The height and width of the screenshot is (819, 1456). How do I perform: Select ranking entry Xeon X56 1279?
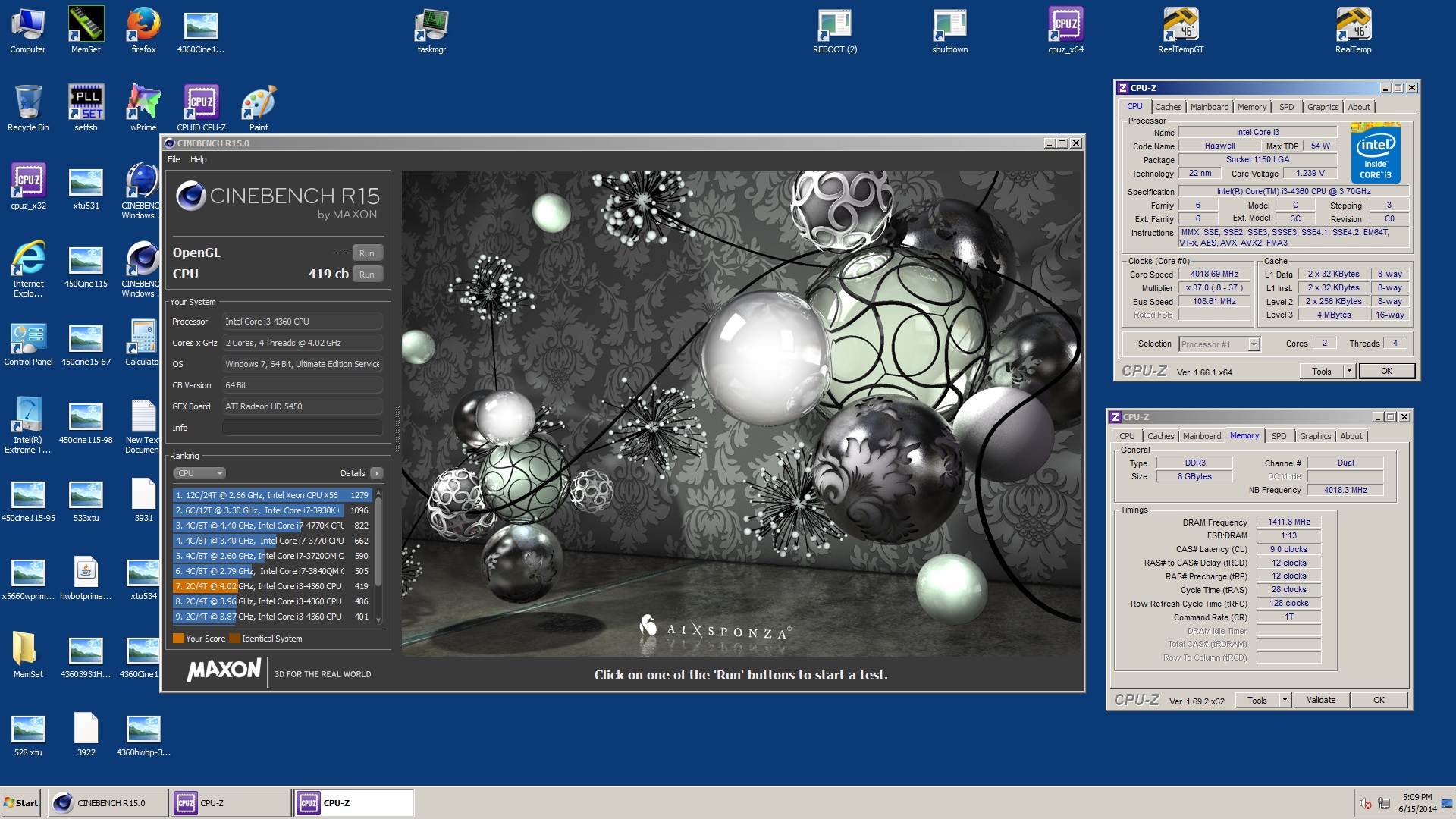point(272,495)
